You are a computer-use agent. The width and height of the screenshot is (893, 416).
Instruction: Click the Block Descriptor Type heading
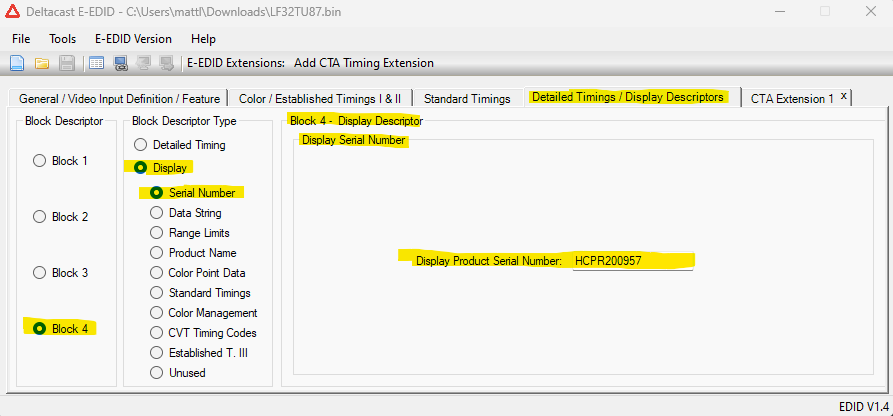184,120
